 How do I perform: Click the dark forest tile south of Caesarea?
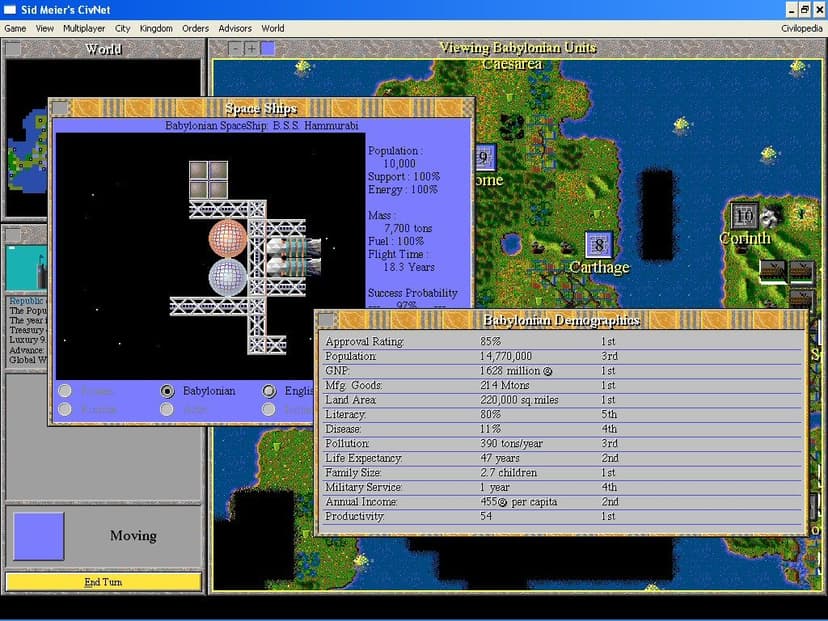511,127
